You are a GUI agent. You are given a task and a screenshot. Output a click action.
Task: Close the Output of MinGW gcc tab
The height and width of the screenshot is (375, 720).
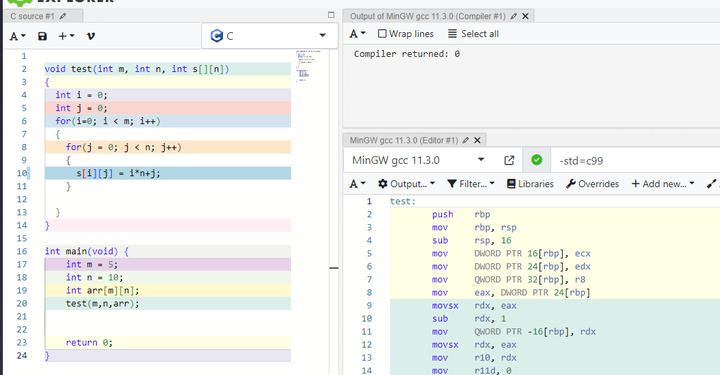pos(525,16)
